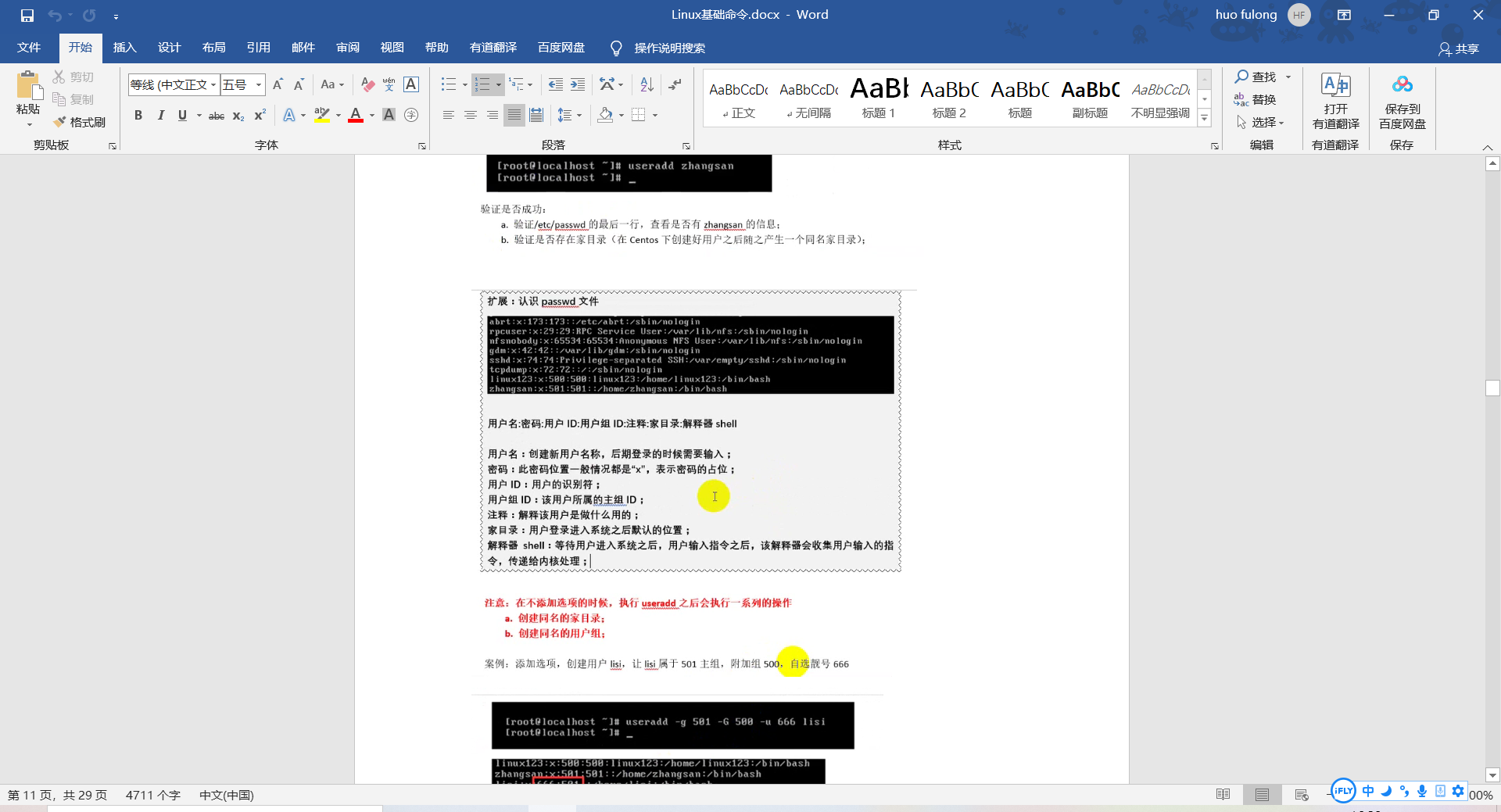This screenshot has width=1501, height=812.
Task: Switch to Read Mode view icon
Action: point(1223,795)
